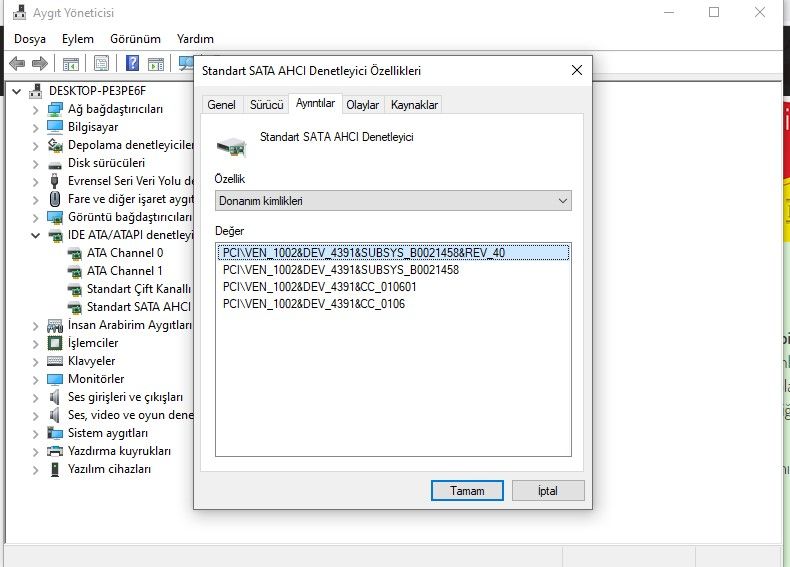Click the Forward arrow toolbar icon

[39, 64]
